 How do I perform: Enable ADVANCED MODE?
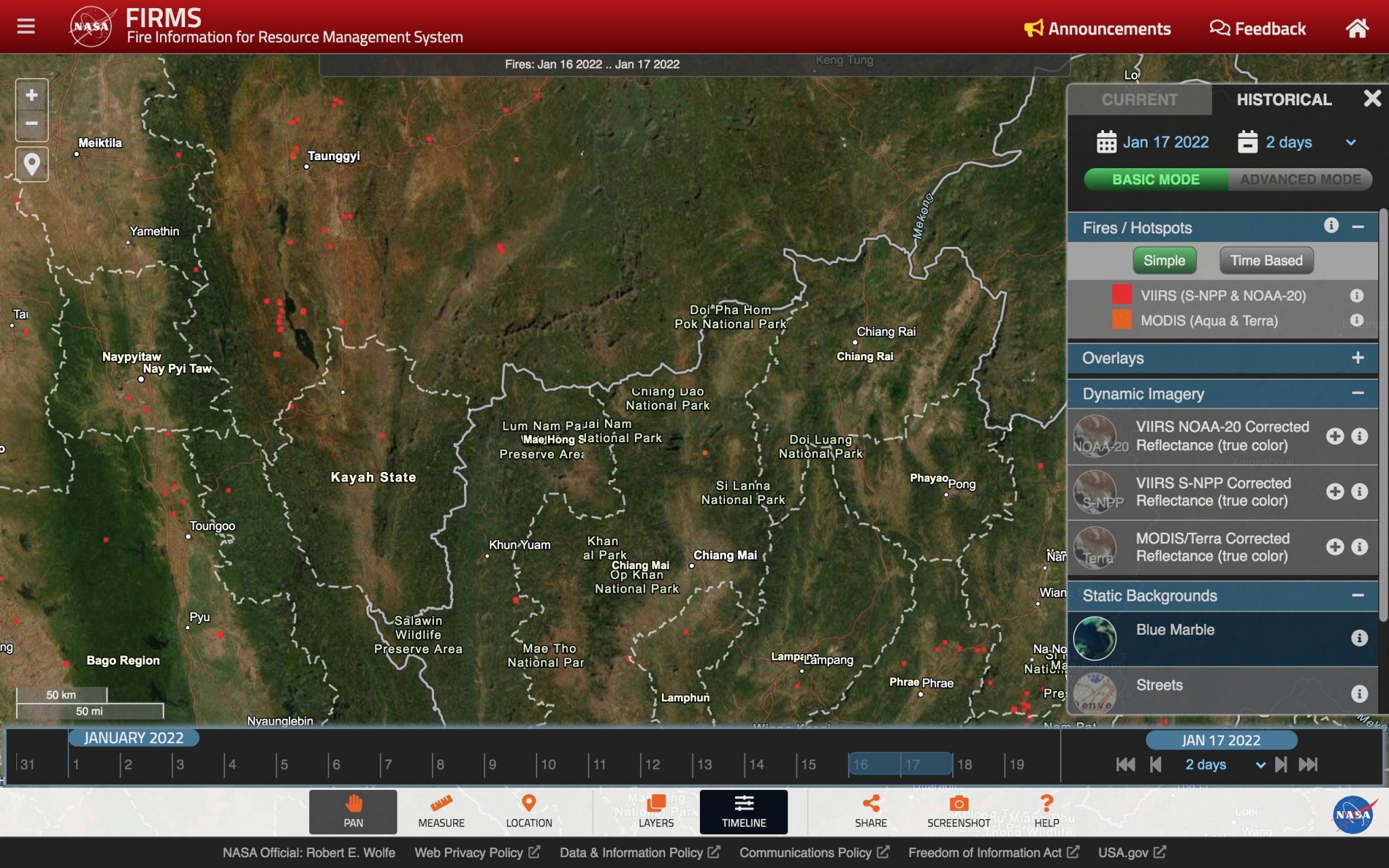coord(1300,180)
